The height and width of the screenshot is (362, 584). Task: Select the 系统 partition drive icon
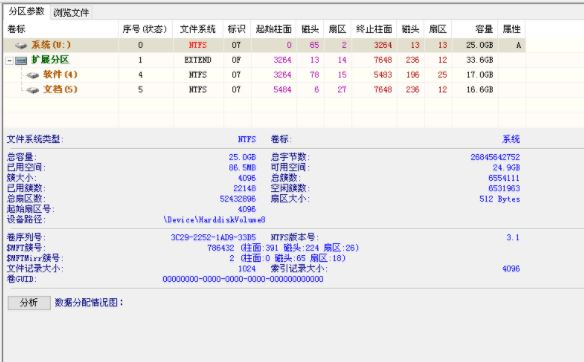tap(21, 45)
